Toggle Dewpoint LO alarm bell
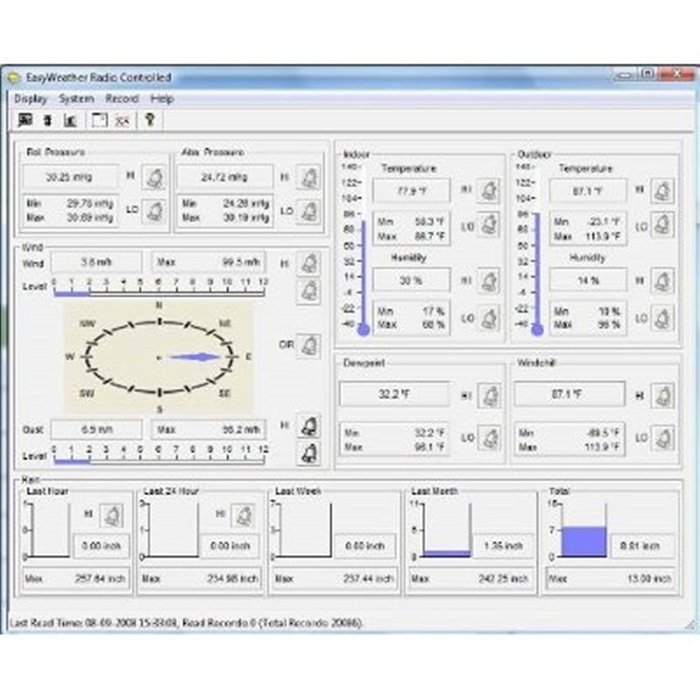The width and height of the screenshot is (700, 700). tap(489, 438)
